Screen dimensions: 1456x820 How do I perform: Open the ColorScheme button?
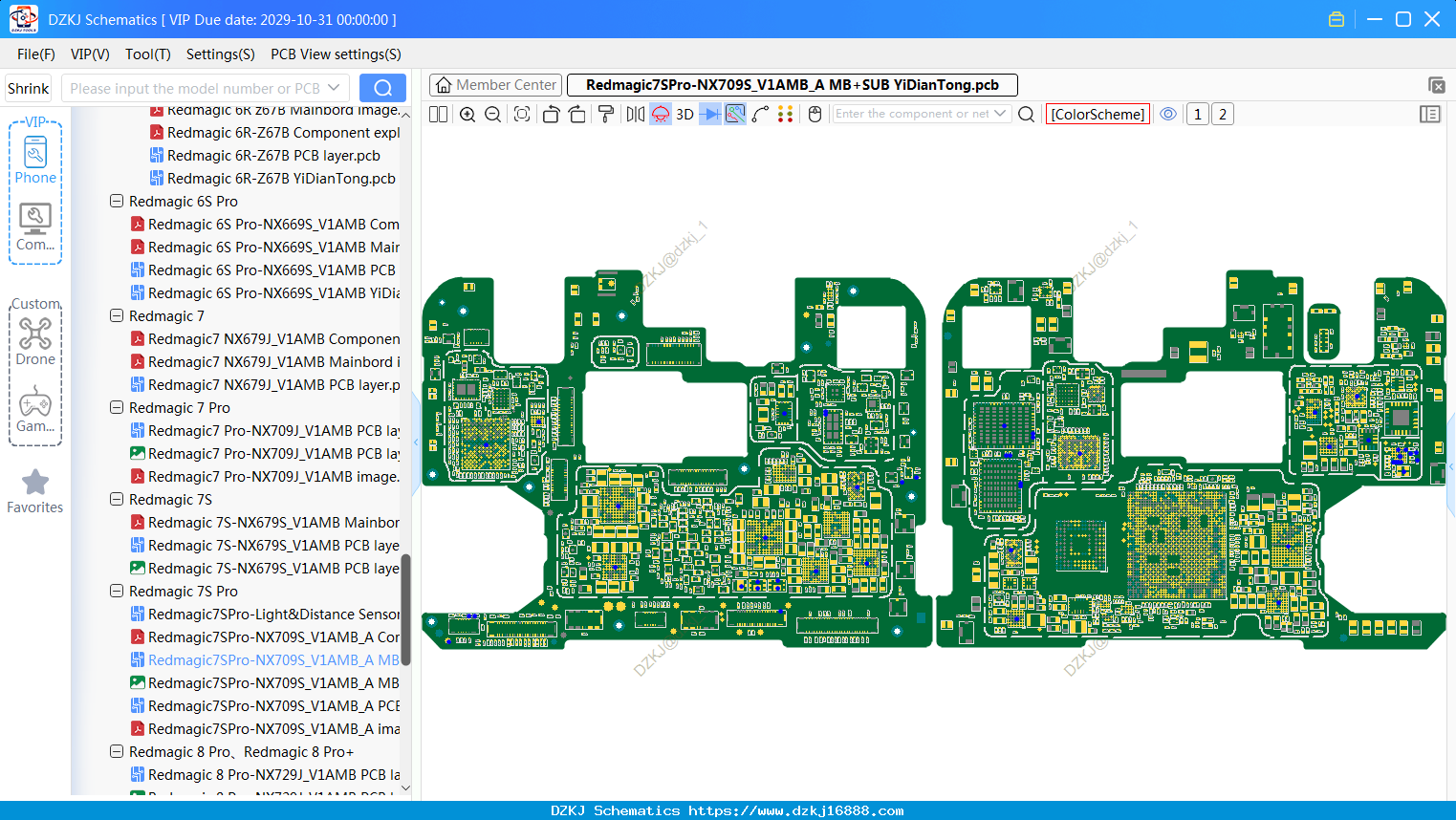1097,115
